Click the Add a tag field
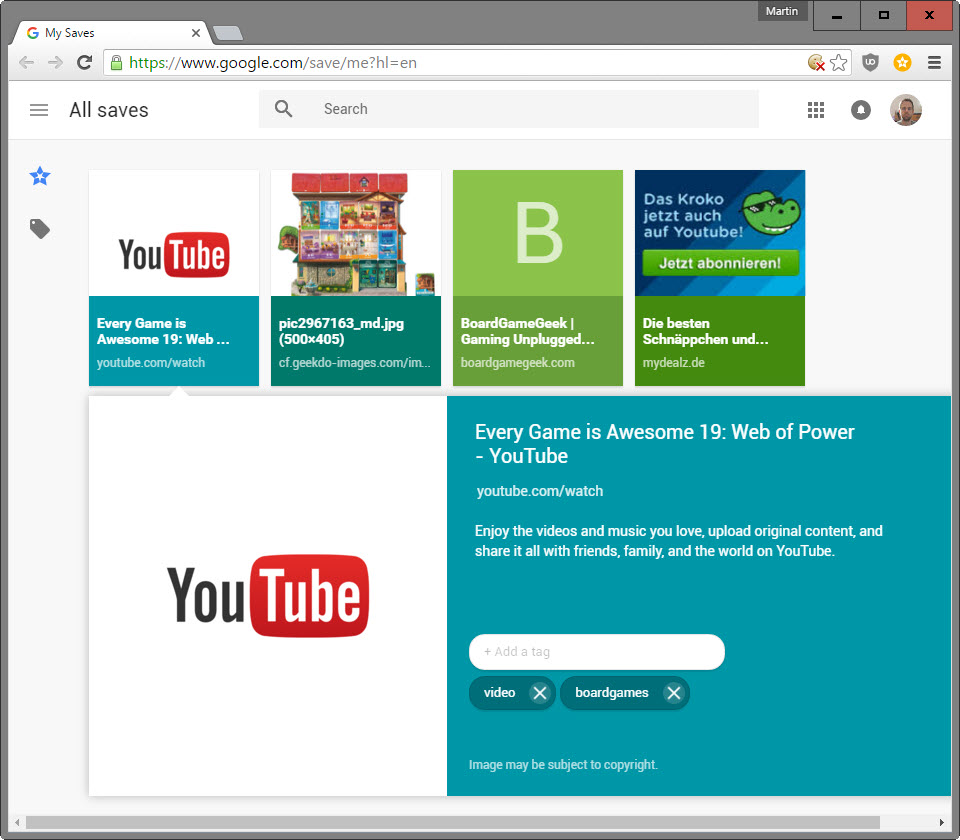Screen dimensions: 960x840 [597, 651]
